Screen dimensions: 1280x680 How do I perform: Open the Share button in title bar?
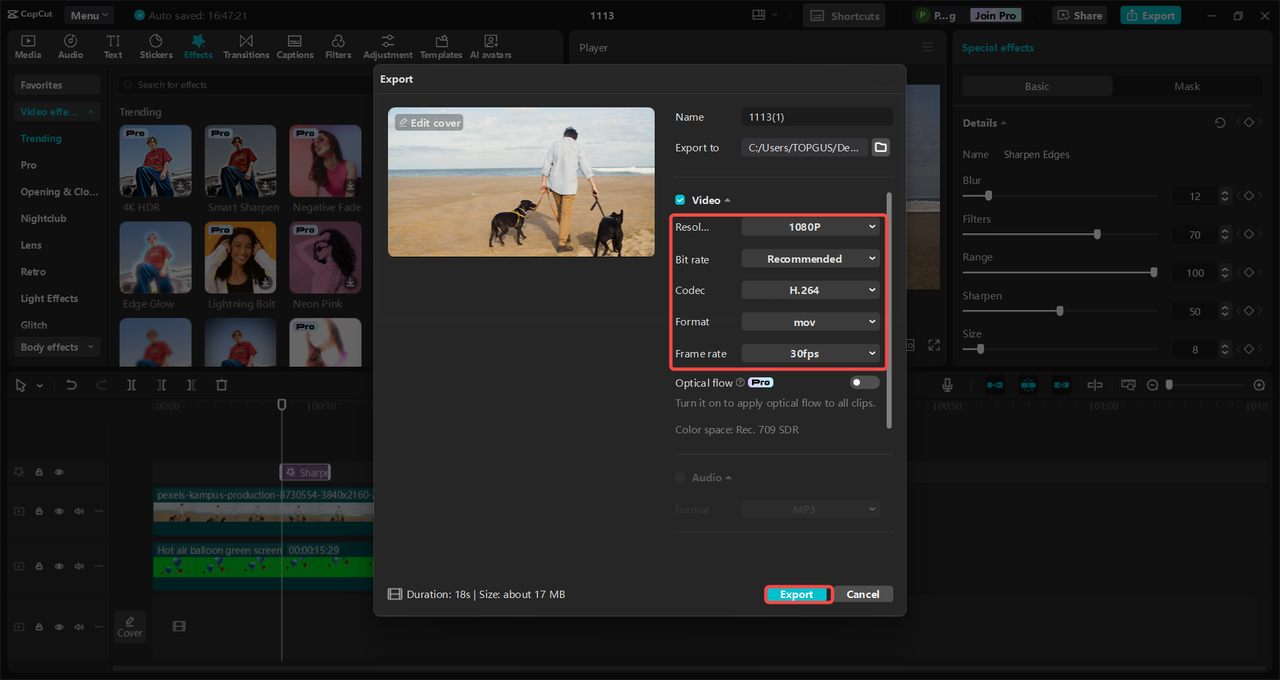1079,15
